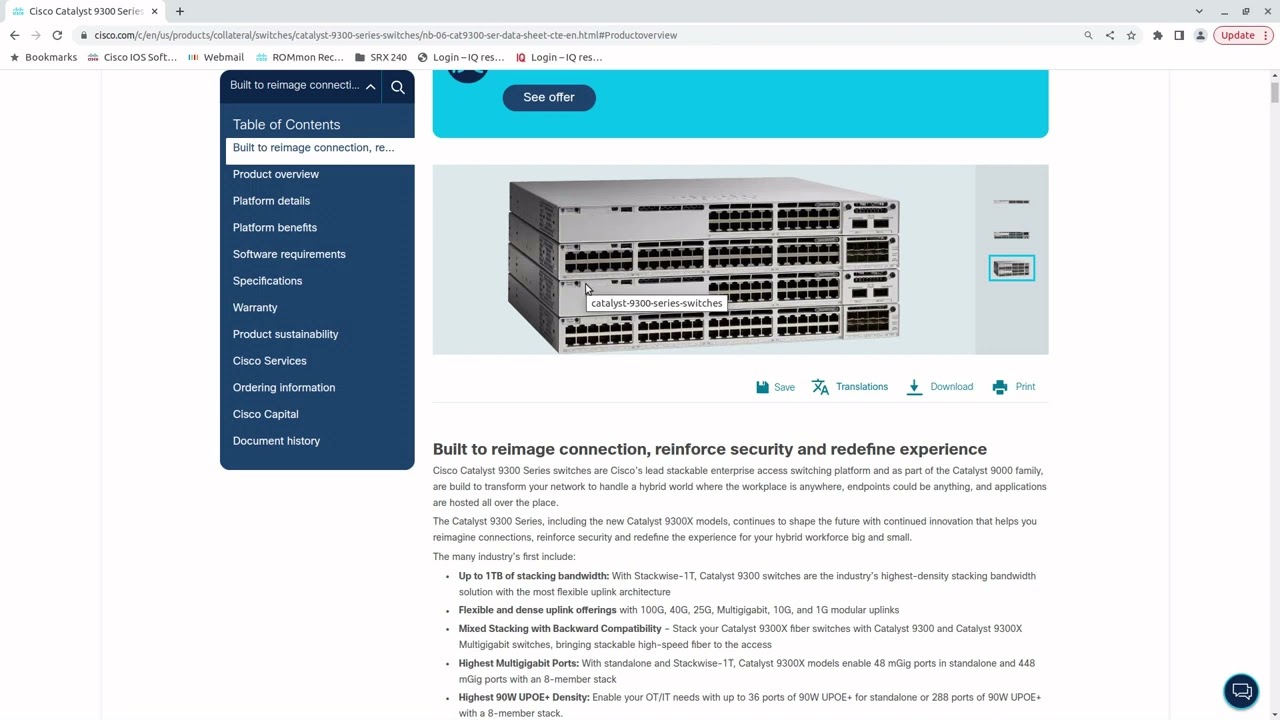Reload the page with refresh icon

tap(57, 35)
